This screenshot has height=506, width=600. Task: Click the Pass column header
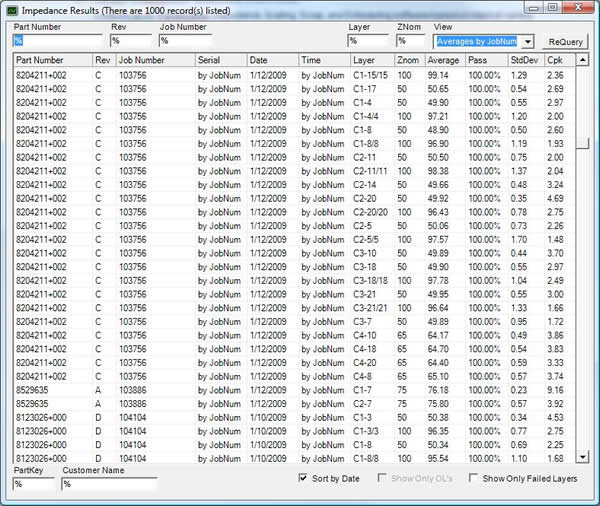[x=487, y=60]
